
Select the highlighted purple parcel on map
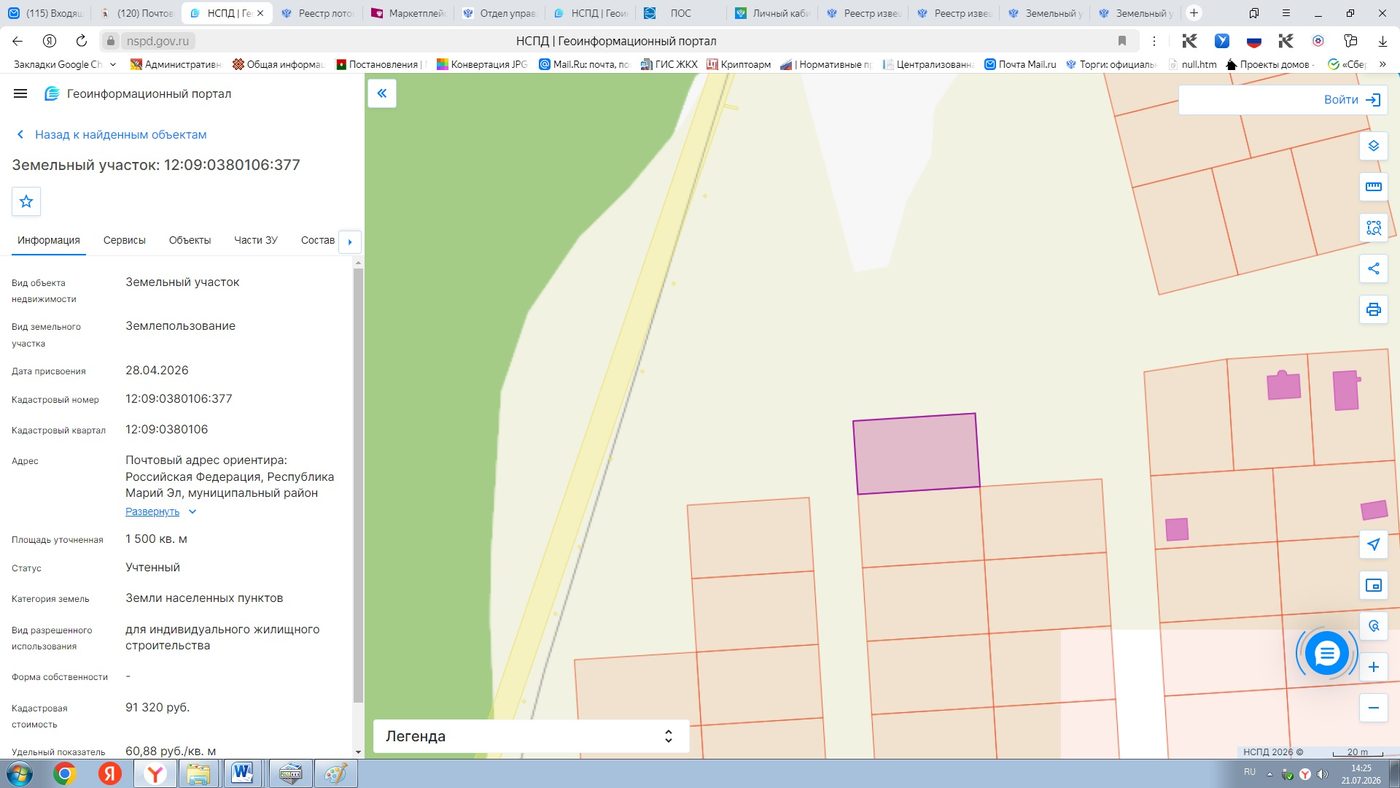915,453
